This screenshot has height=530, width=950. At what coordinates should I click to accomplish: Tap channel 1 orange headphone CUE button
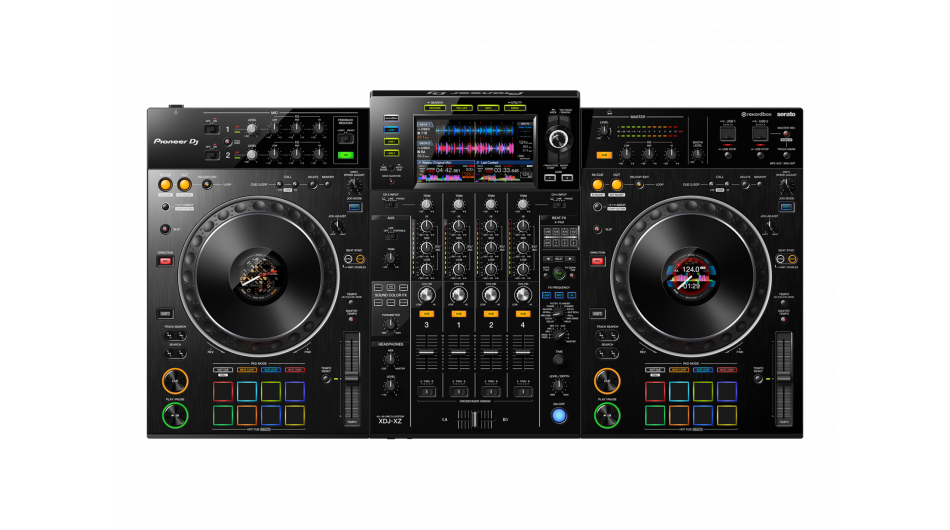click(459, 314)
